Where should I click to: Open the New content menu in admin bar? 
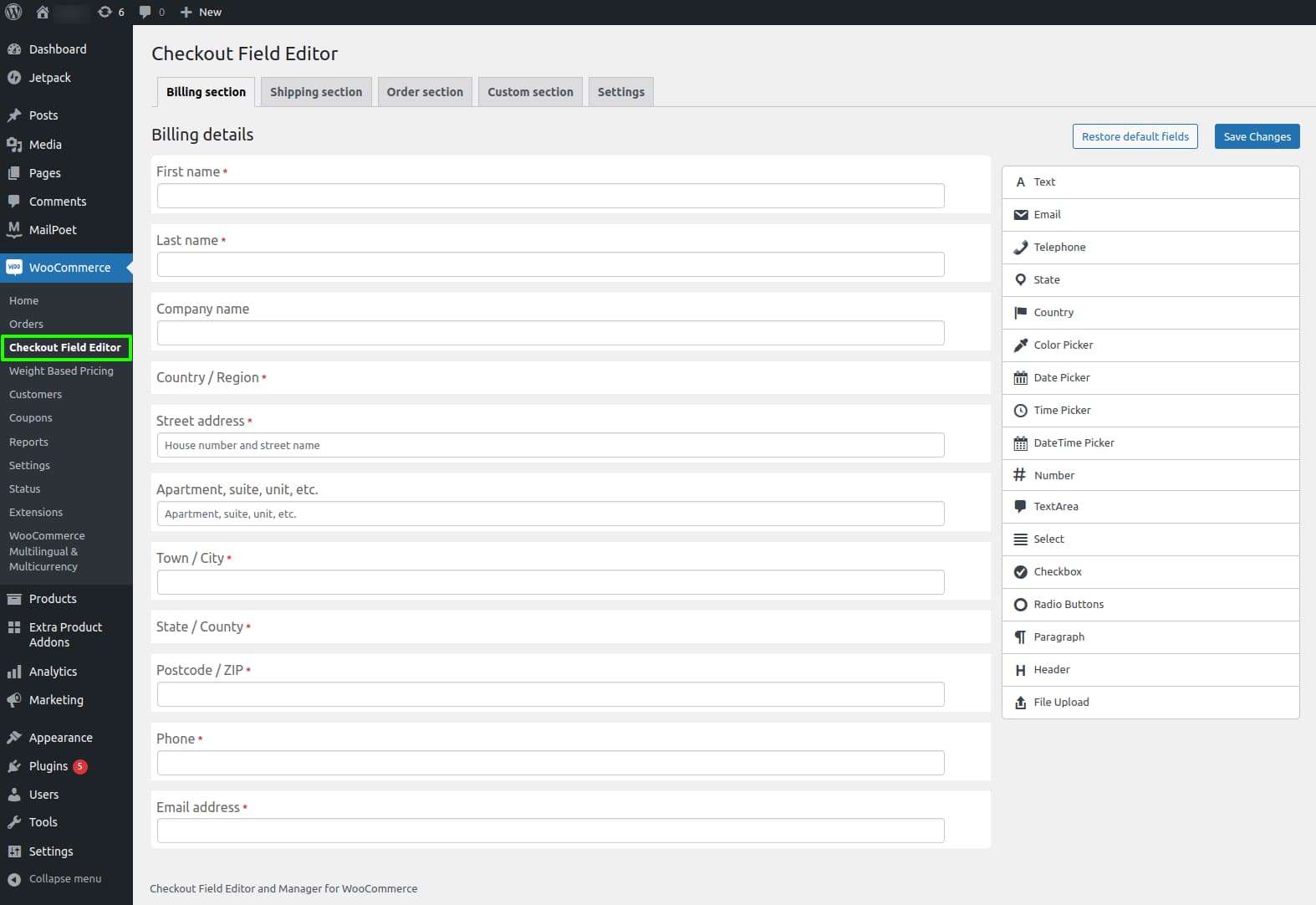201,12
